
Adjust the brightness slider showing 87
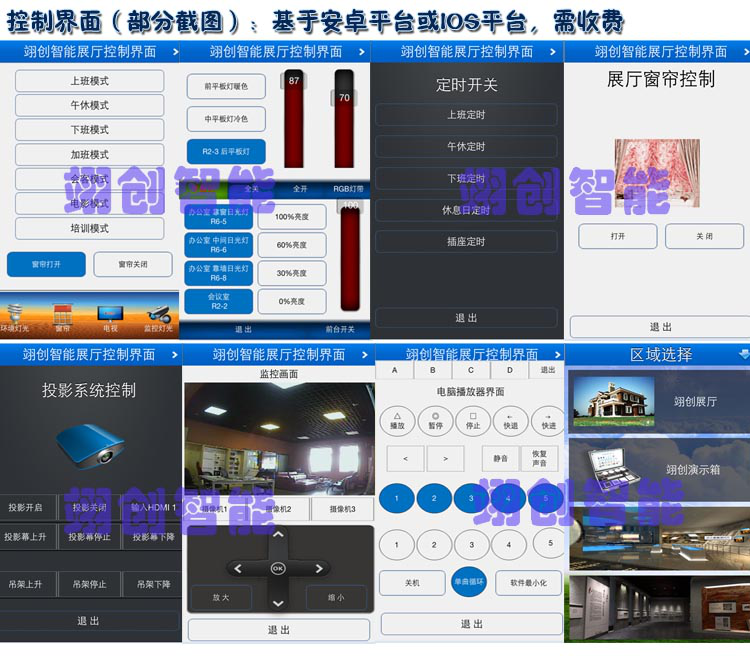coord(294,119)
